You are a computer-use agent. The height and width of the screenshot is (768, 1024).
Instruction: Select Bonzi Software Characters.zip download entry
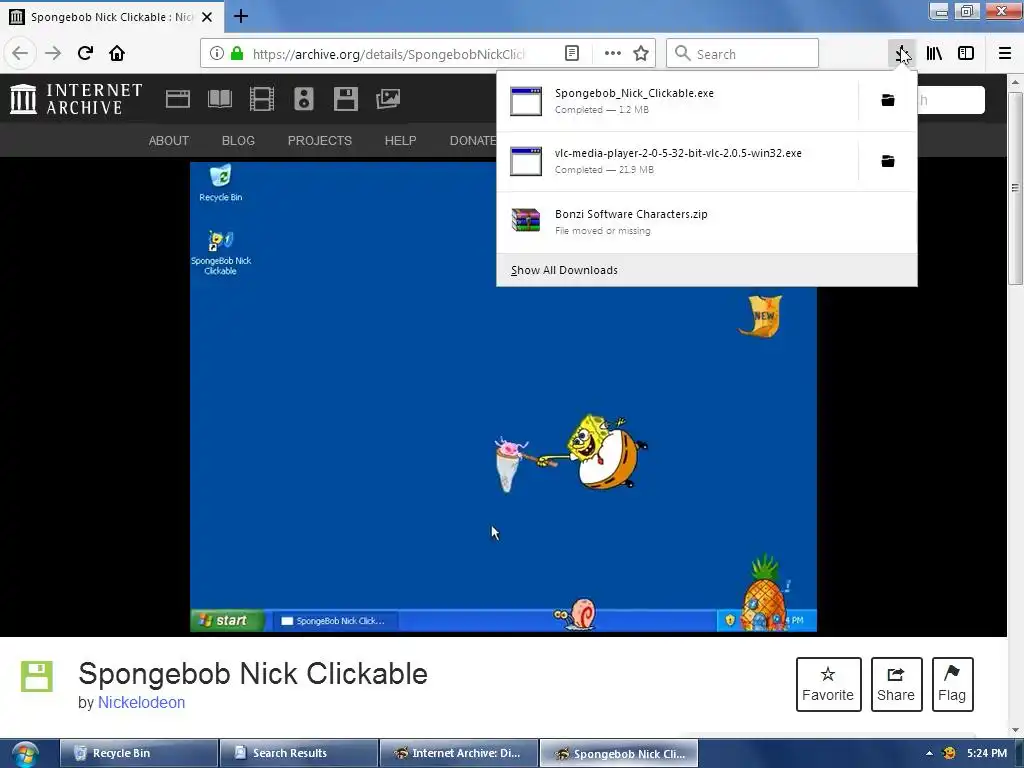click(x=707, y=222)
